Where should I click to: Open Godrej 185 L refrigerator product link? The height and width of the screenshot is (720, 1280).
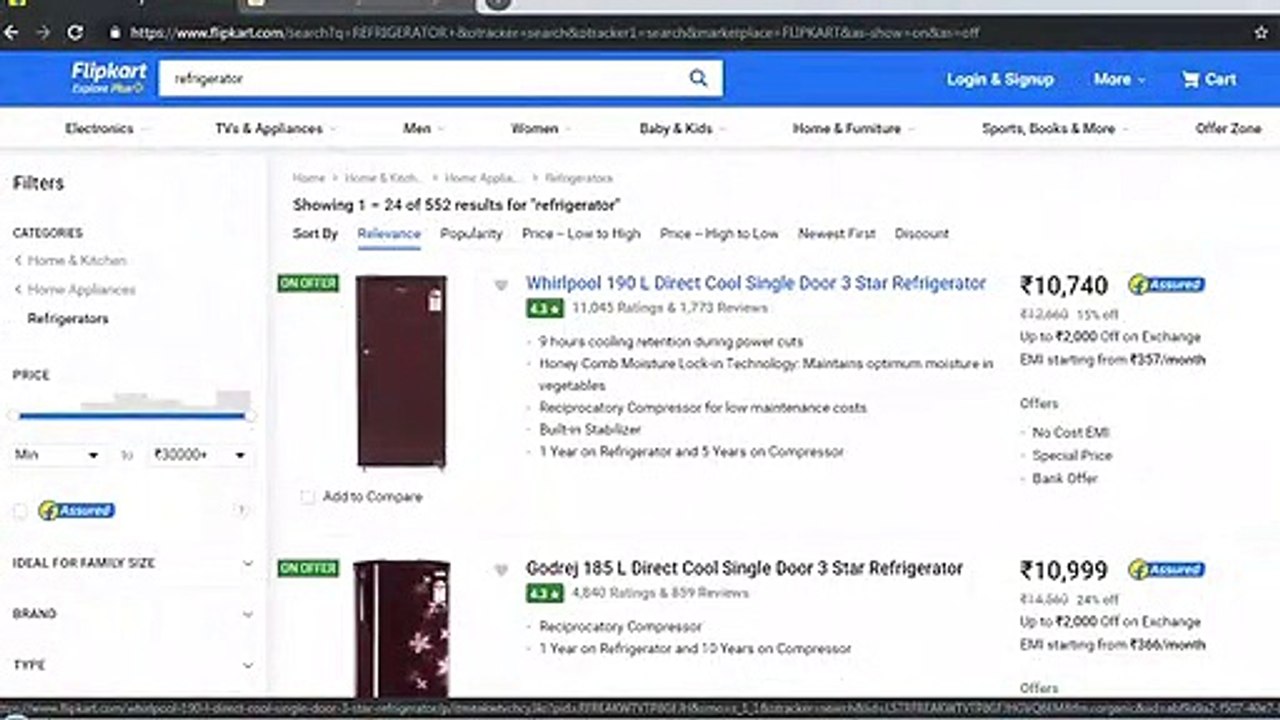[x=744, y=568]
